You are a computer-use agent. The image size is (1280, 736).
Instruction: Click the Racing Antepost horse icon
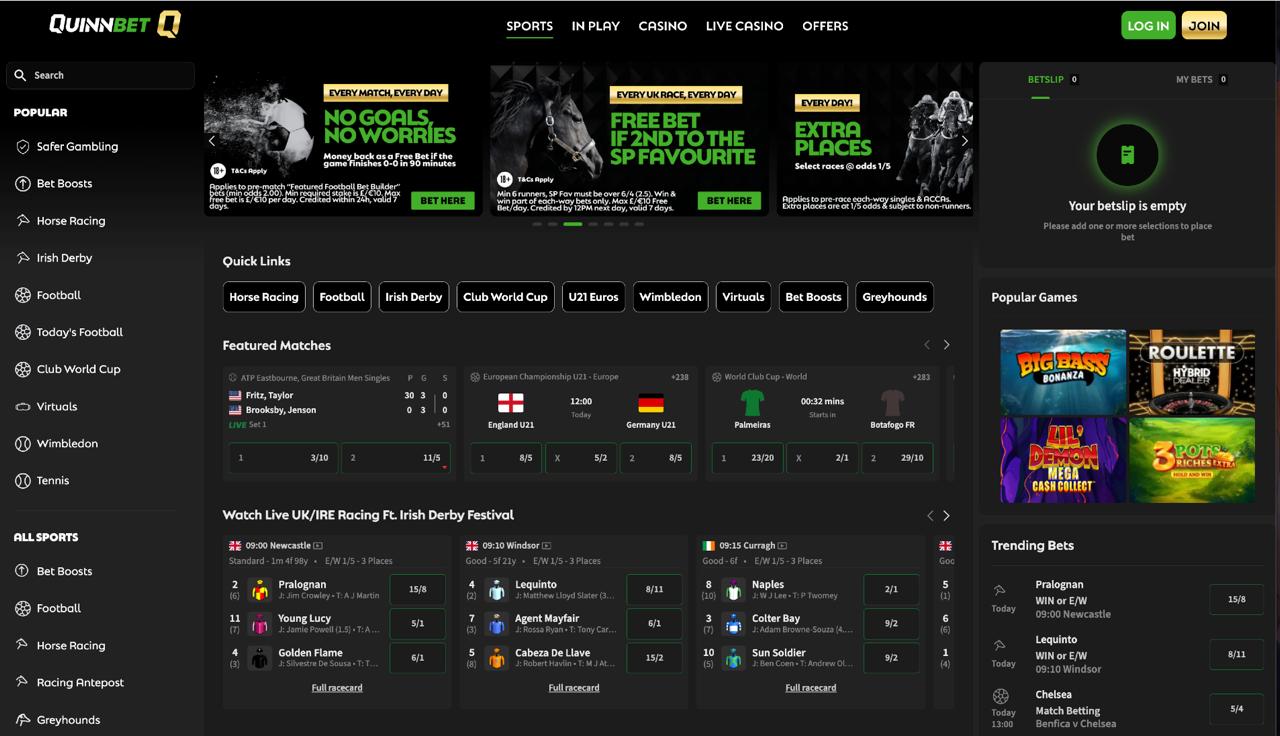tap(23, 683)
